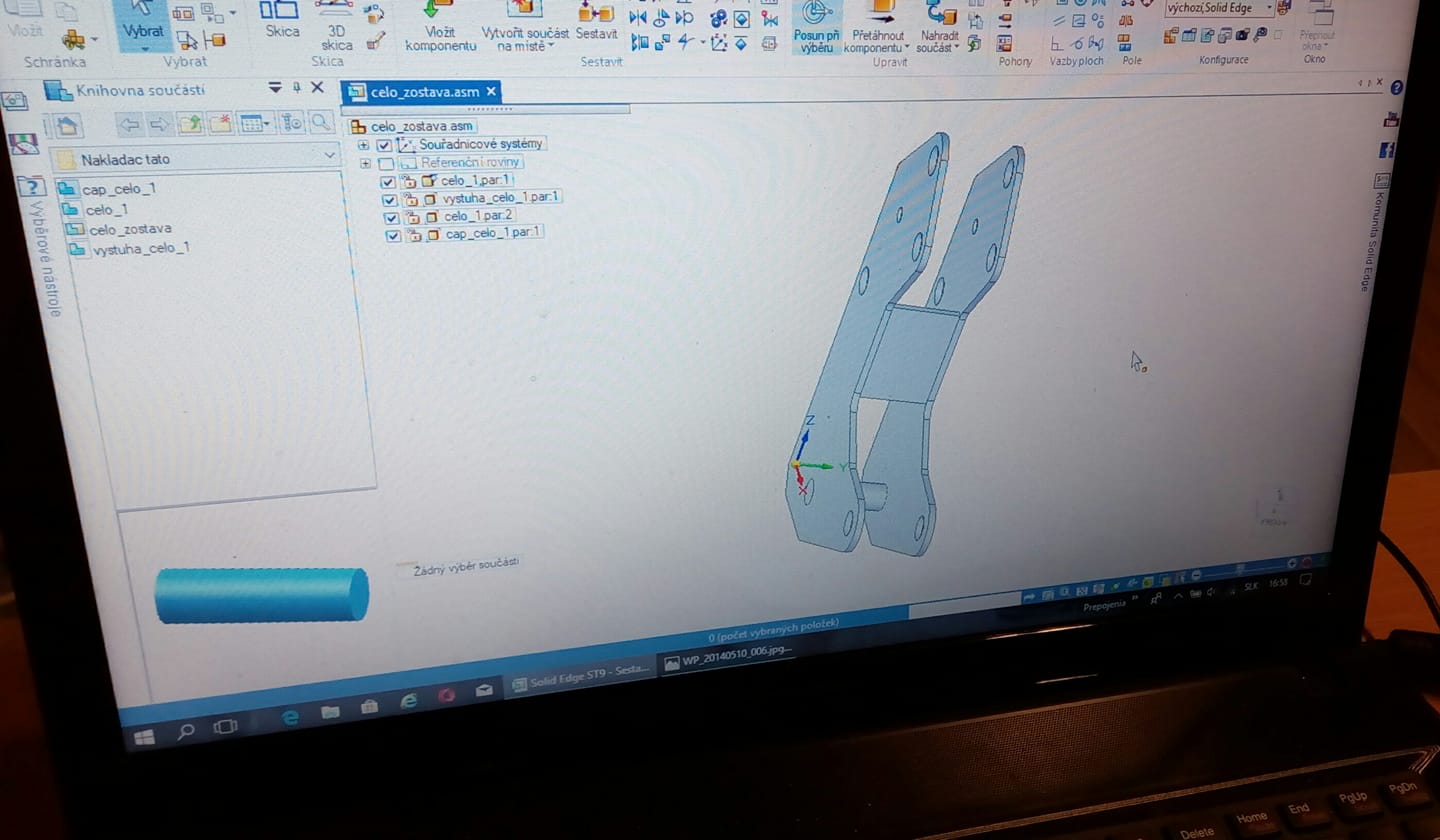Click the cylinder part preview thumbnail
This screenshot has height=840, width=1440.
262,595
